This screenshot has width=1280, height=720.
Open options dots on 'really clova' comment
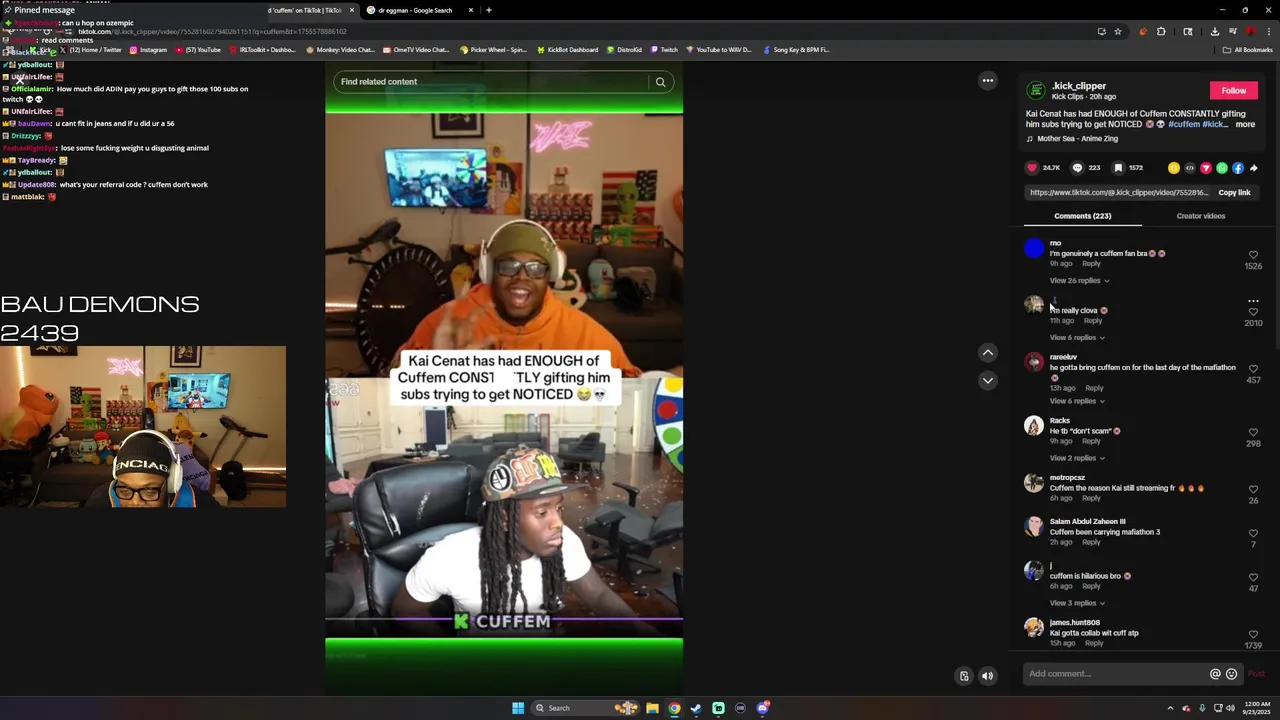[x=1253, y=300]
